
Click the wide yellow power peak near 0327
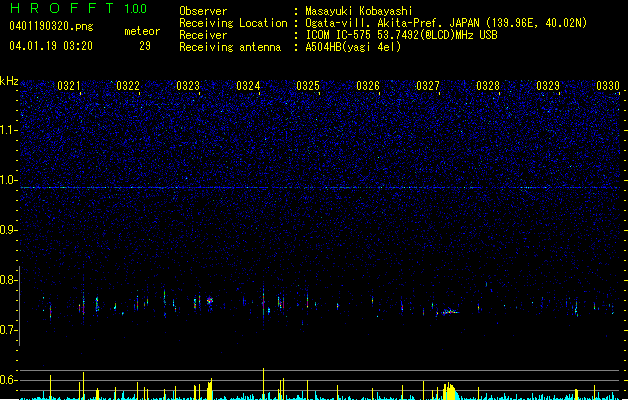click(x=450, y=391)
